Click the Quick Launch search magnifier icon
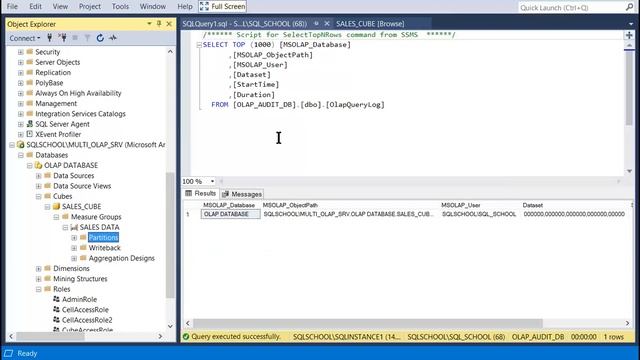 click(x=629, y=7)
